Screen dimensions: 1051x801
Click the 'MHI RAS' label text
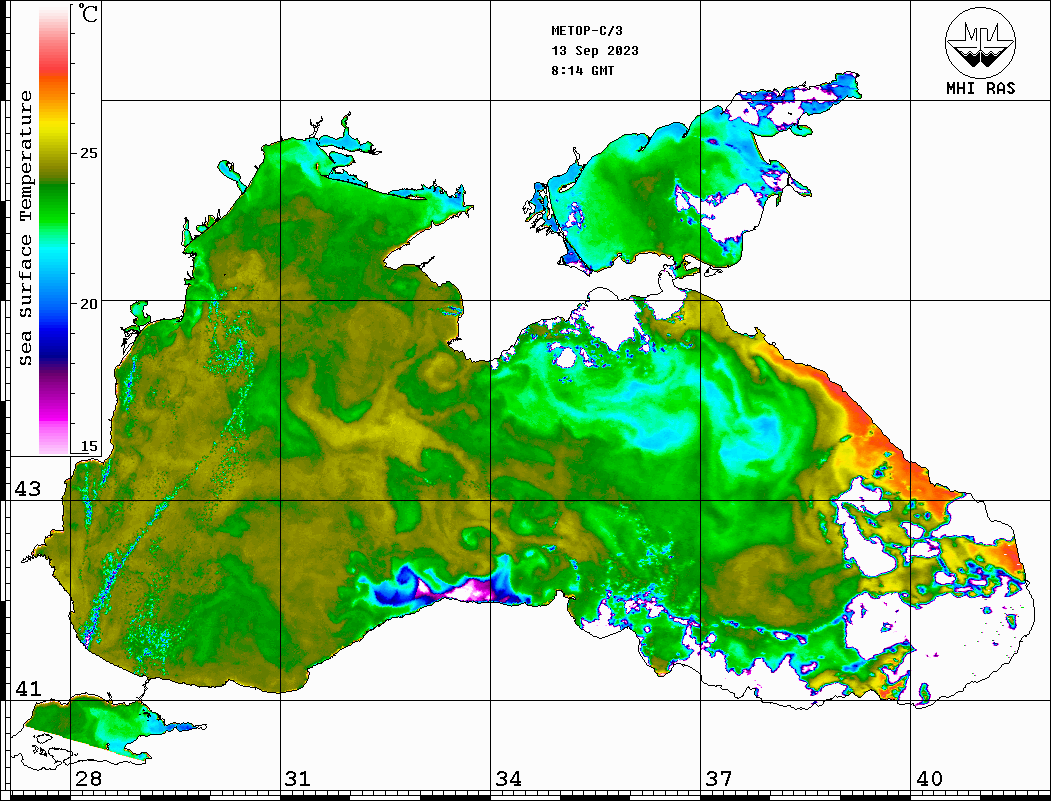(x=981, y=88)
